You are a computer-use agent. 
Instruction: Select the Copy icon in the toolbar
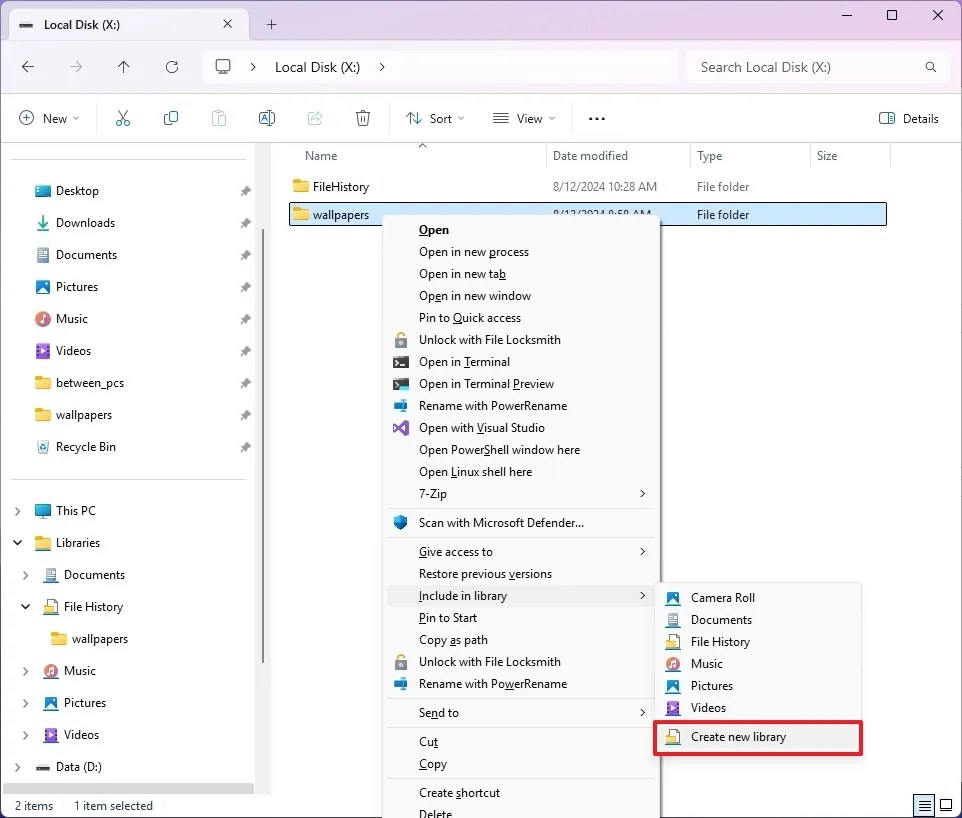pyautogui.click(x=170, y=118)
